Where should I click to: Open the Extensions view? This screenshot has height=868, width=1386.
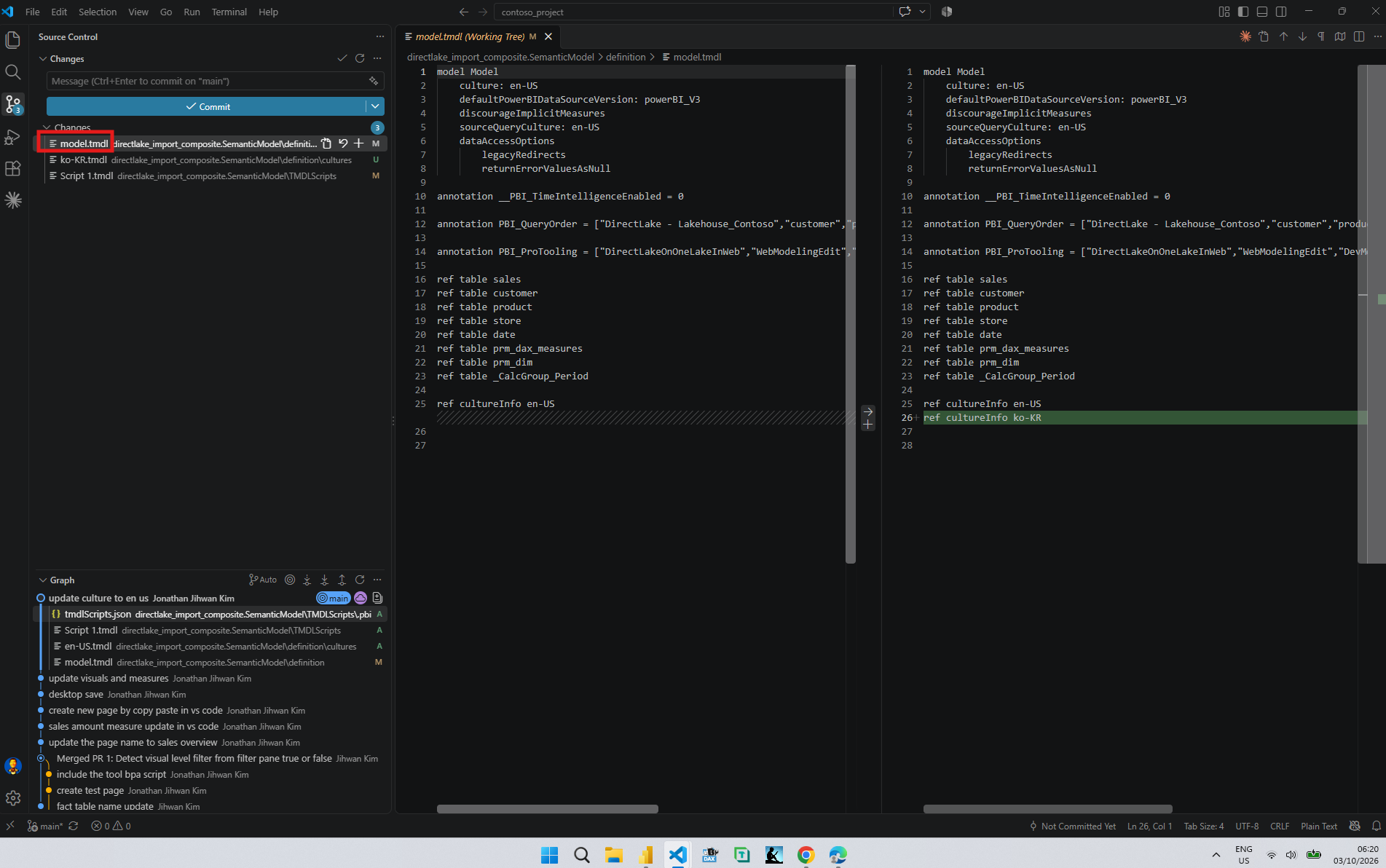[13, 168]
